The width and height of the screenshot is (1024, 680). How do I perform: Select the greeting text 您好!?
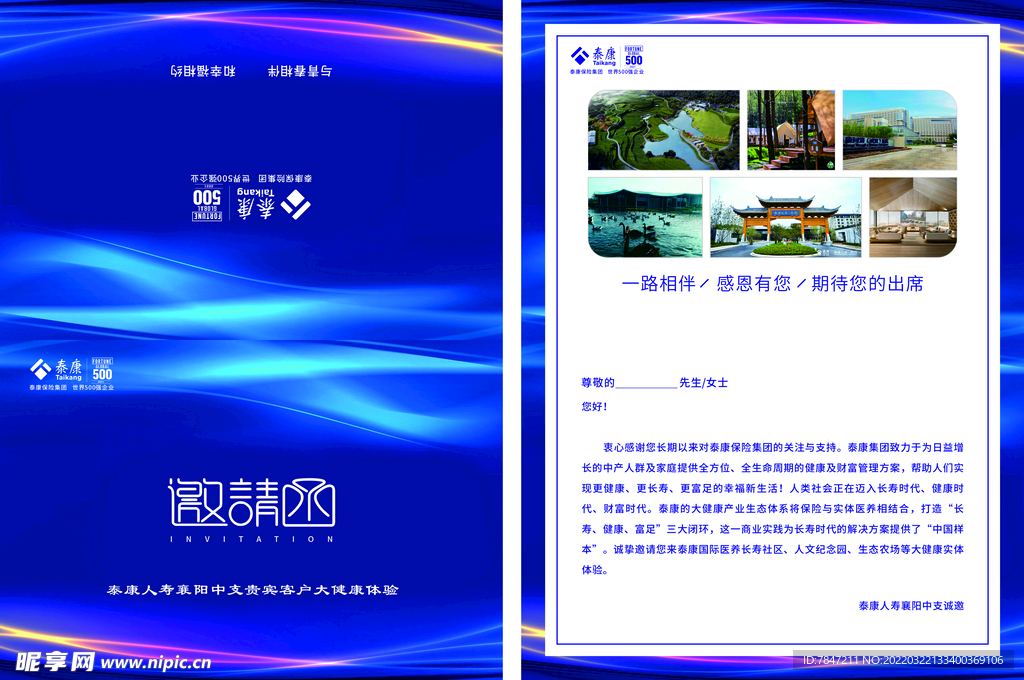[x=594, y=406]
